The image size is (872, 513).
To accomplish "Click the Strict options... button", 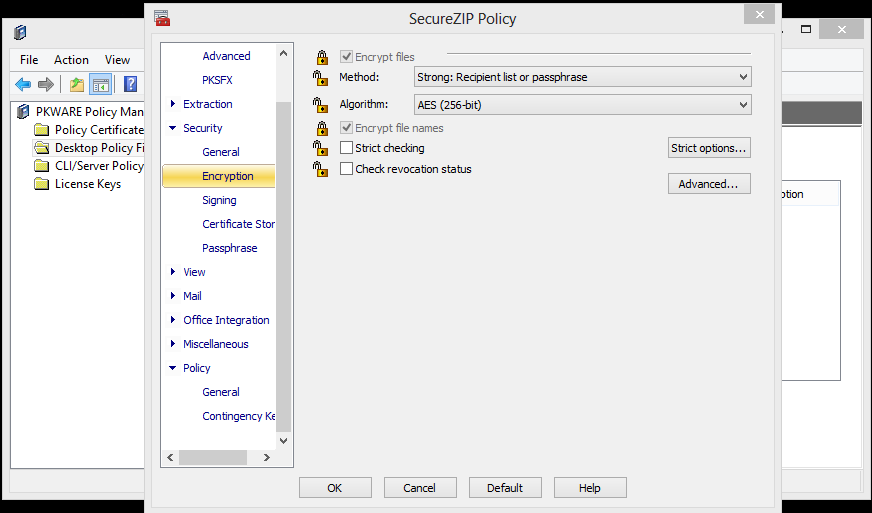I will (708, 148).
